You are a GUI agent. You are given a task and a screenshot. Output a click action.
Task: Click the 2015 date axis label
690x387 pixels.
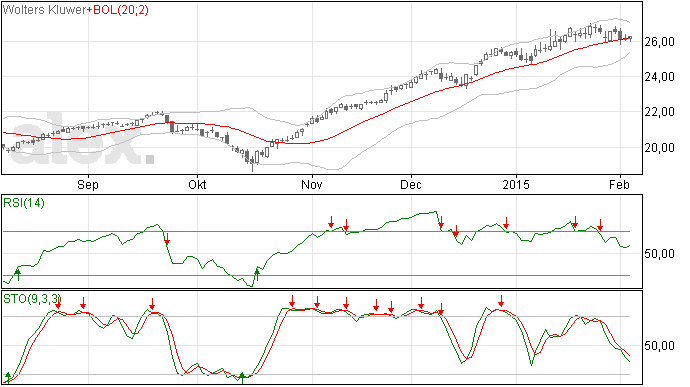point(516,184)
